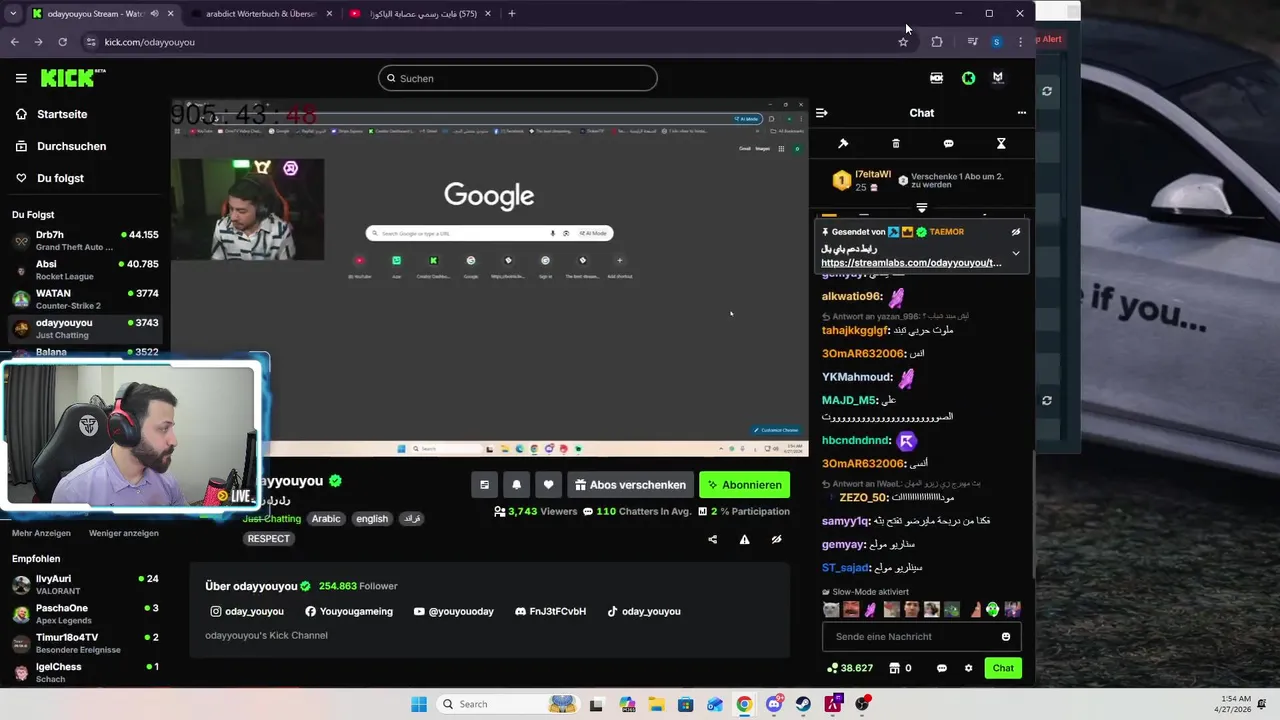Select IlvyAuri VALORANT recommended channel
Image resolution: width=1280 pixels, height=720 pixels.
(x=85, y=585)
